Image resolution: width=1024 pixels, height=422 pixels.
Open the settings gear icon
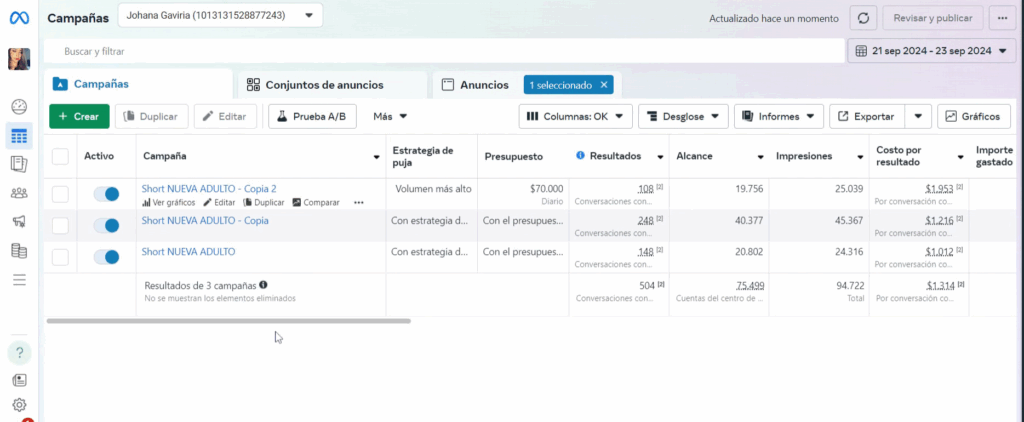pyautogui.click(x=19, y=404)
